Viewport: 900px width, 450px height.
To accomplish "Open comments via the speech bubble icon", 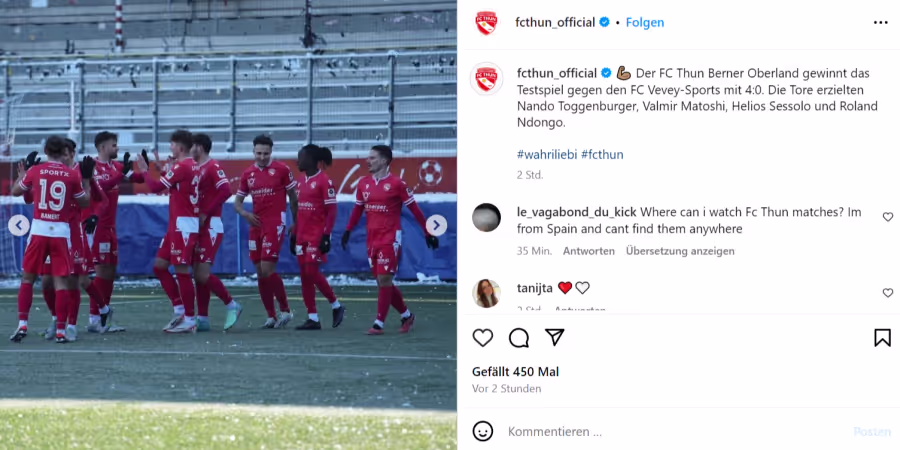I will (x=519, y=338).
